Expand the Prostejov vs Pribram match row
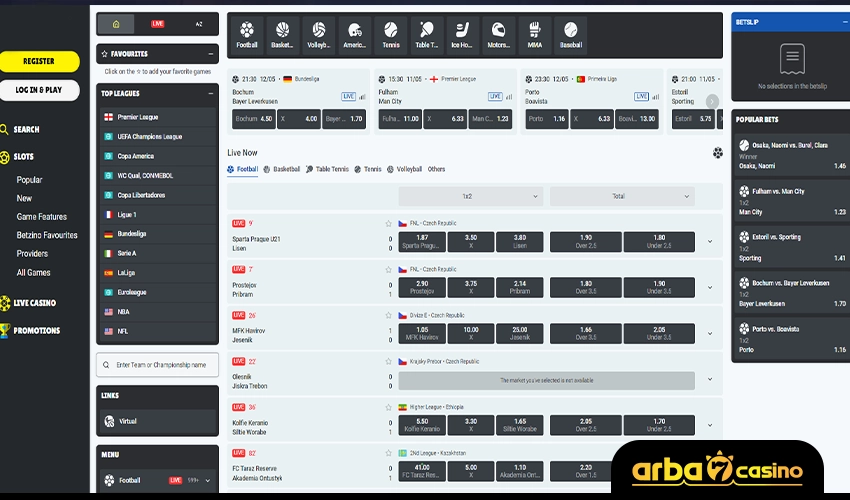Image resolution: width=850 pixels, height=500 pixels. coord(710,287)
